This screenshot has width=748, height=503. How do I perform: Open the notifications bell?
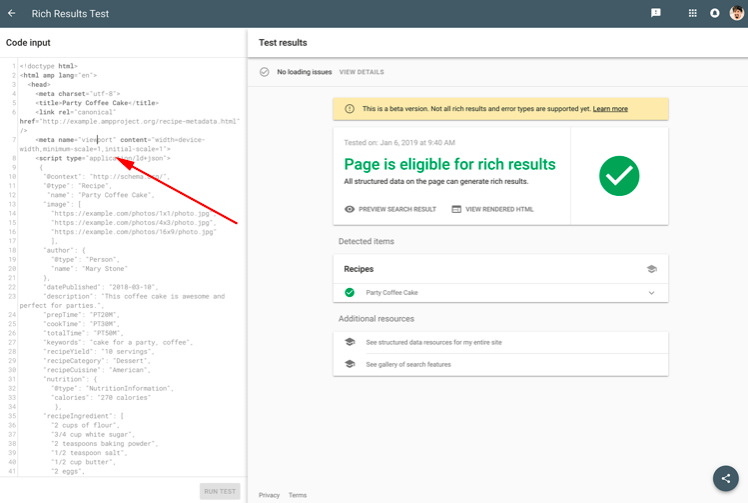pyautogui.click(x=715, y=13)
